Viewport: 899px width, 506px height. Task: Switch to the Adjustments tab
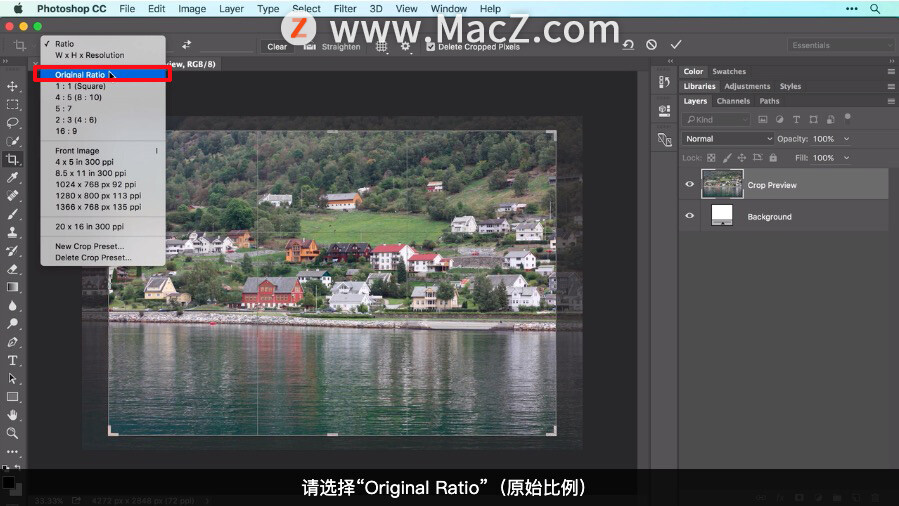pos(747,86)
